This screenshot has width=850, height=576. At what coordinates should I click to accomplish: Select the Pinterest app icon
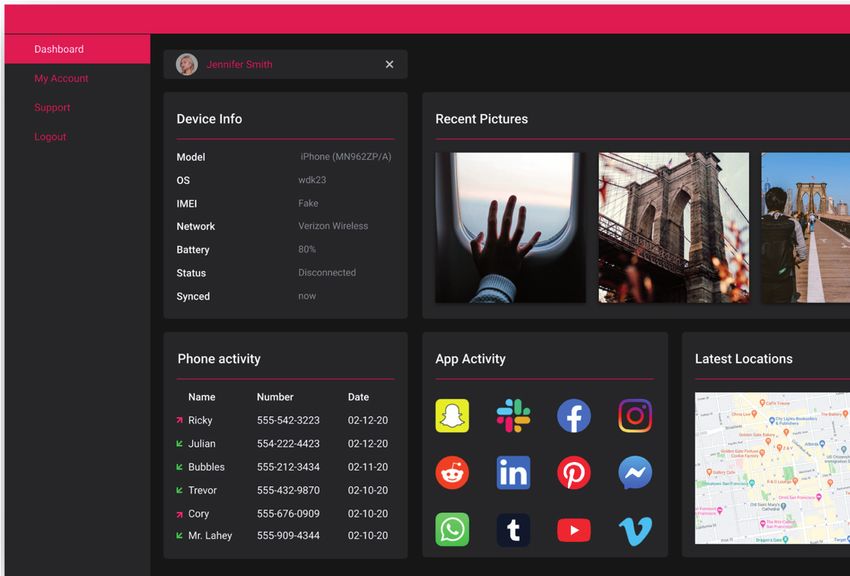(574, 473)
